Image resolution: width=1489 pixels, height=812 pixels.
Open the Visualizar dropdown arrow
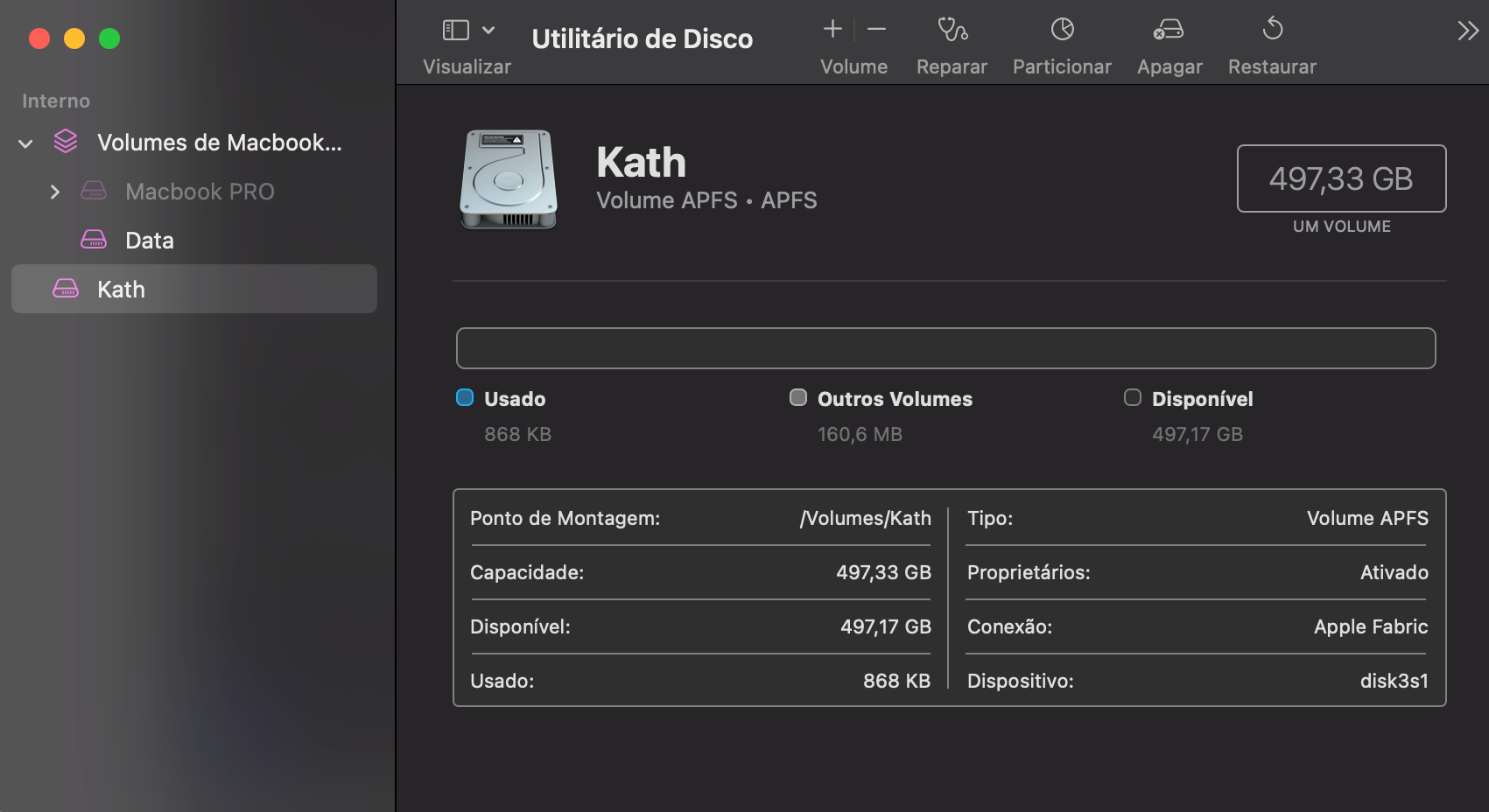488,31
